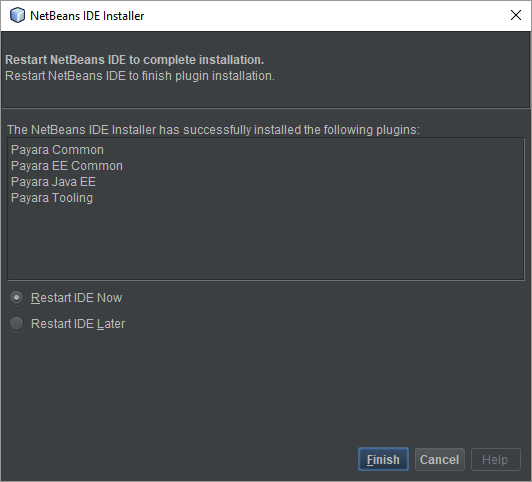Select Payara EE Common entry
Viewport: 532px width, 482px height.
click(x=67, y=166)
